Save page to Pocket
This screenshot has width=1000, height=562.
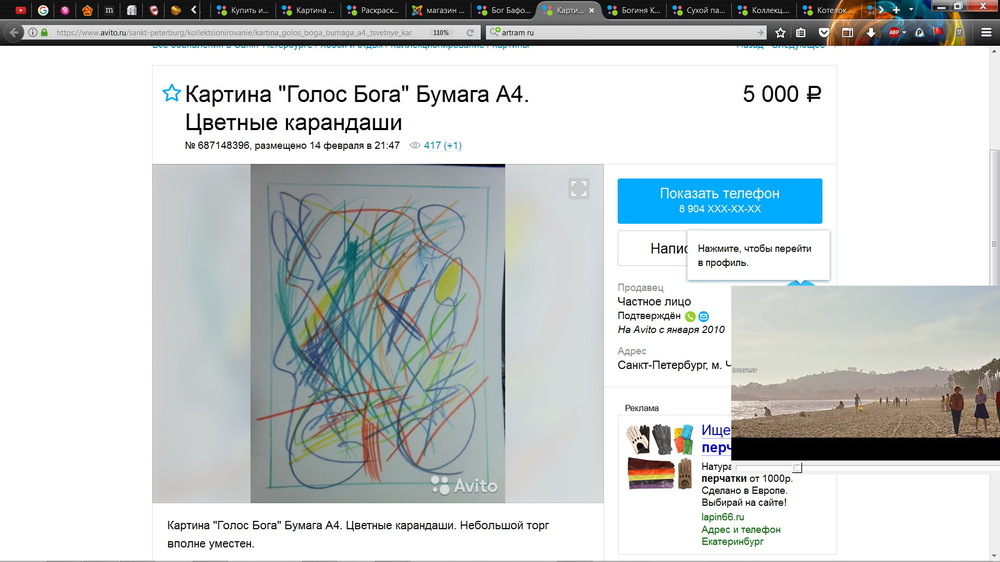[823, 32]
